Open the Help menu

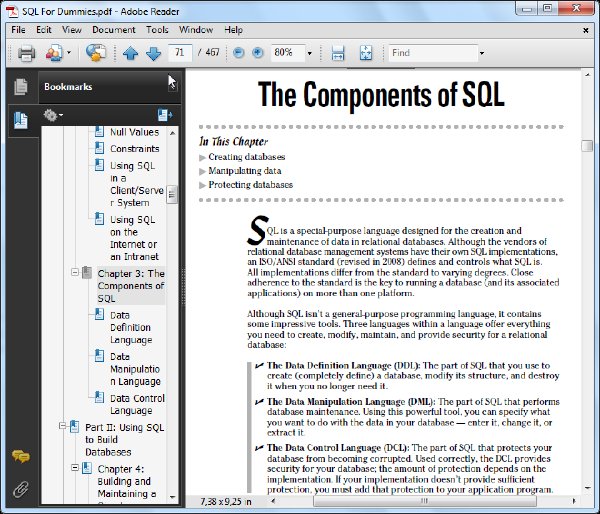tap(233, 30)
